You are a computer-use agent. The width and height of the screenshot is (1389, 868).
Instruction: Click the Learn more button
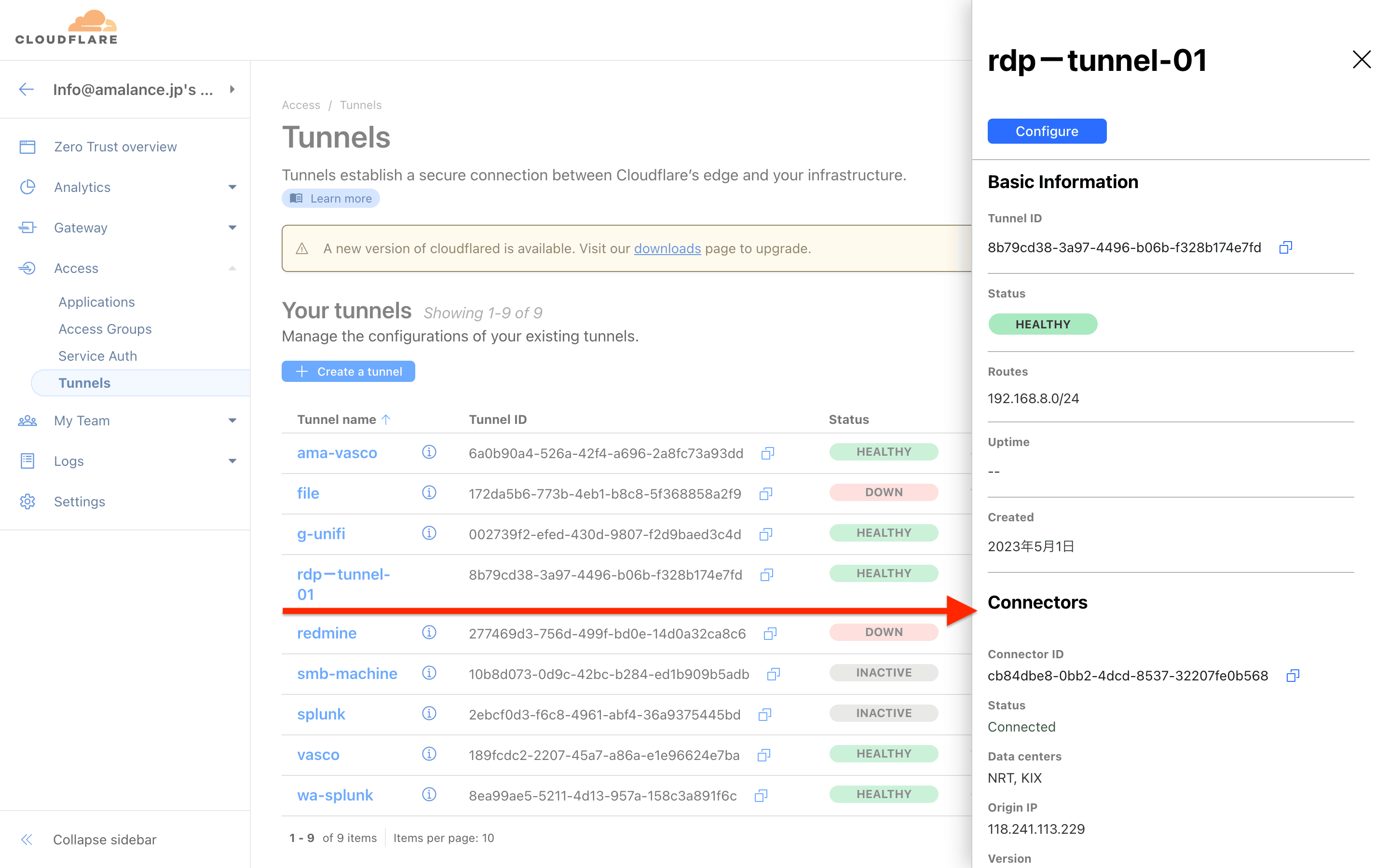click(330, 198)
